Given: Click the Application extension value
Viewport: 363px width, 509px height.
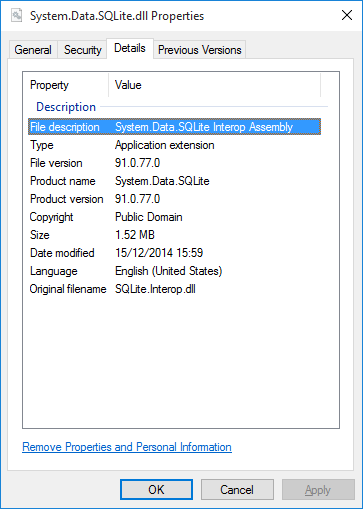Looking at the screenshot, I should click(x=165, y=145).
